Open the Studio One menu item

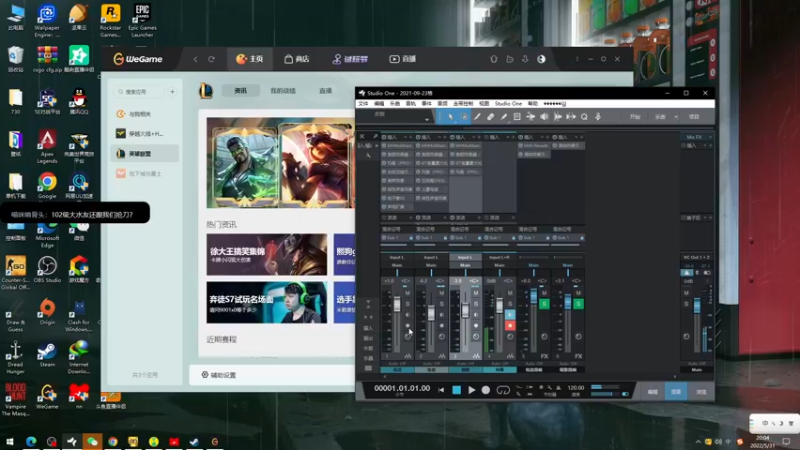click(x=508, y=104)
